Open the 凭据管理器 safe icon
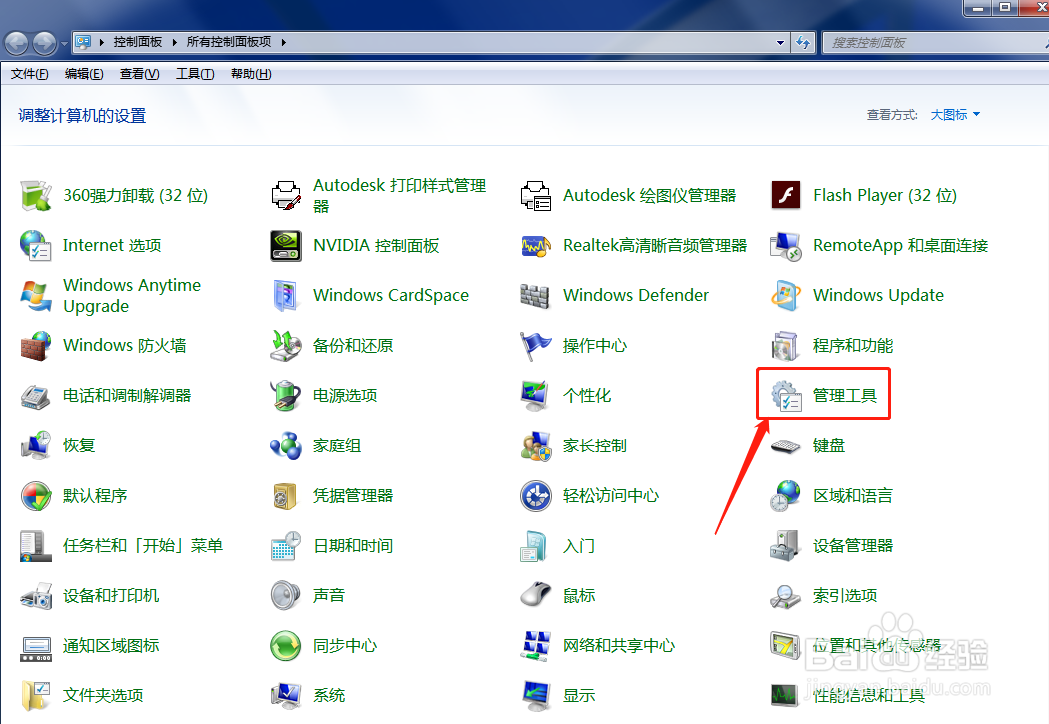This screenshot has width=1049, height=724. click(x=286, y=496)
